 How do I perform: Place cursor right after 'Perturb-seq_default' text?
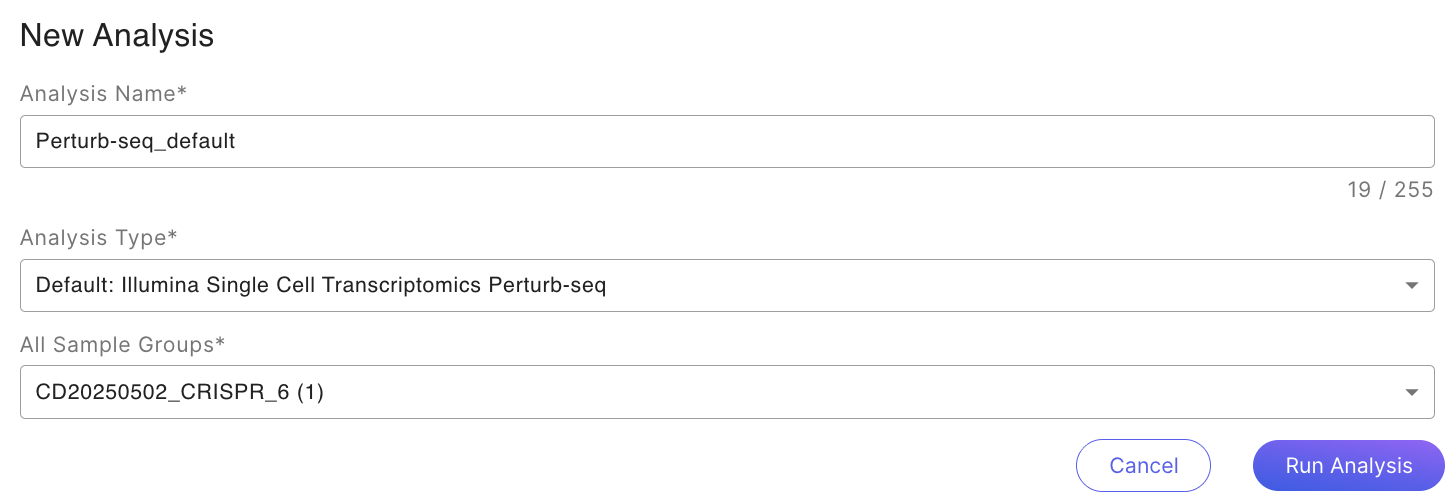point(238,141)
